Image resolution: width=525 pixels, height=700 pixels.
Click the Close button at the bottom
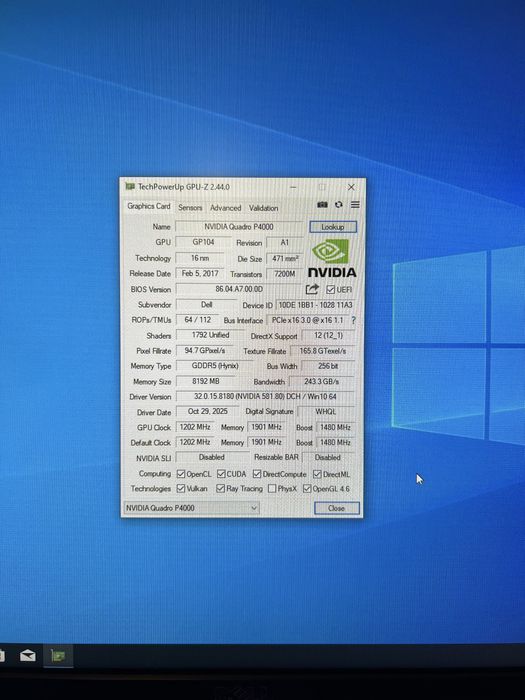click(336, 508)
